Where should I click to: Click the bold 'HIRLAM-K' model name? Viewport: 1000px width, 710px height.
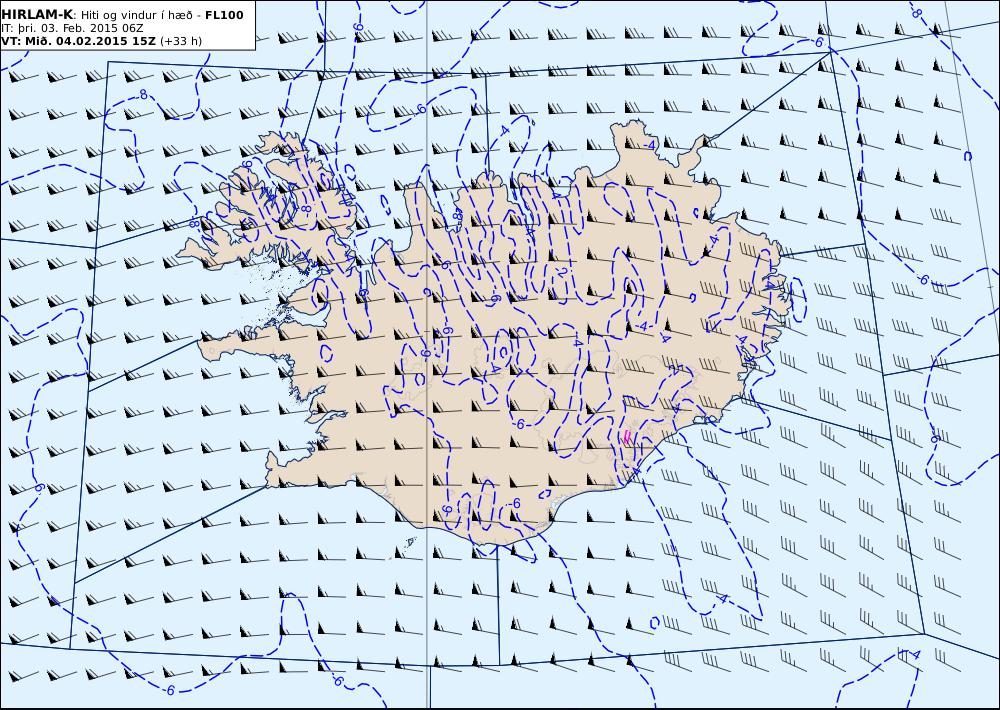[38, 15]
